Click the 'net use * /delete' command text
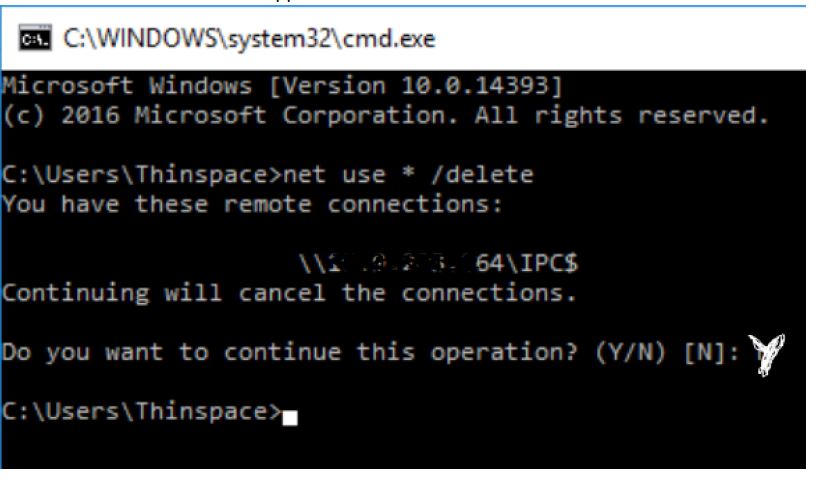 (x=408, y=175)
